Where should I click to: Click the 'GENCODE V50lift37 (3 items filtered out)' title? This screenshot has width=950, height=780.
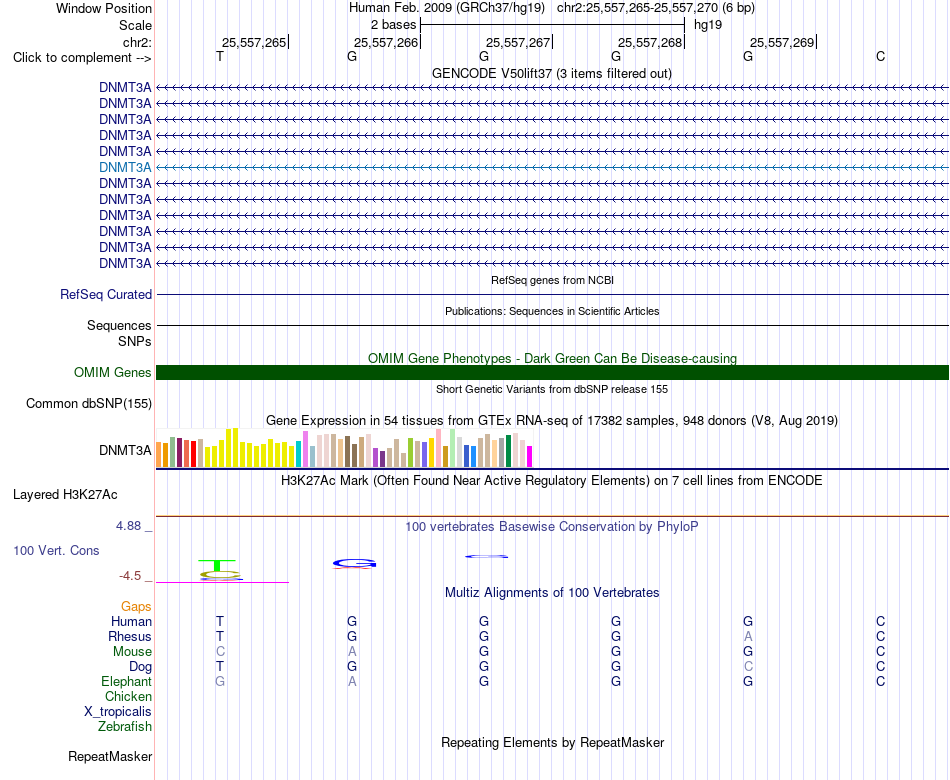552,73
